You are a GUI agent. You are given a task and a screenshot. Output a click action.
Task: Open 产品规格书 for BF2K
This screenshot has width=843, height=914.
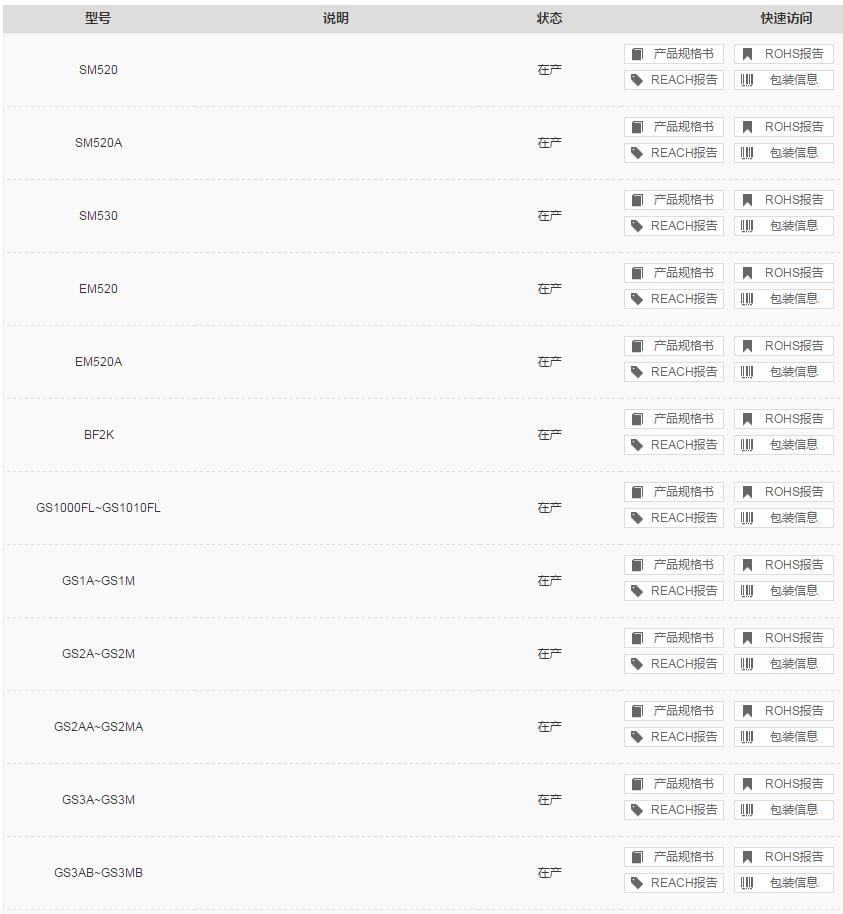[674, 419]
